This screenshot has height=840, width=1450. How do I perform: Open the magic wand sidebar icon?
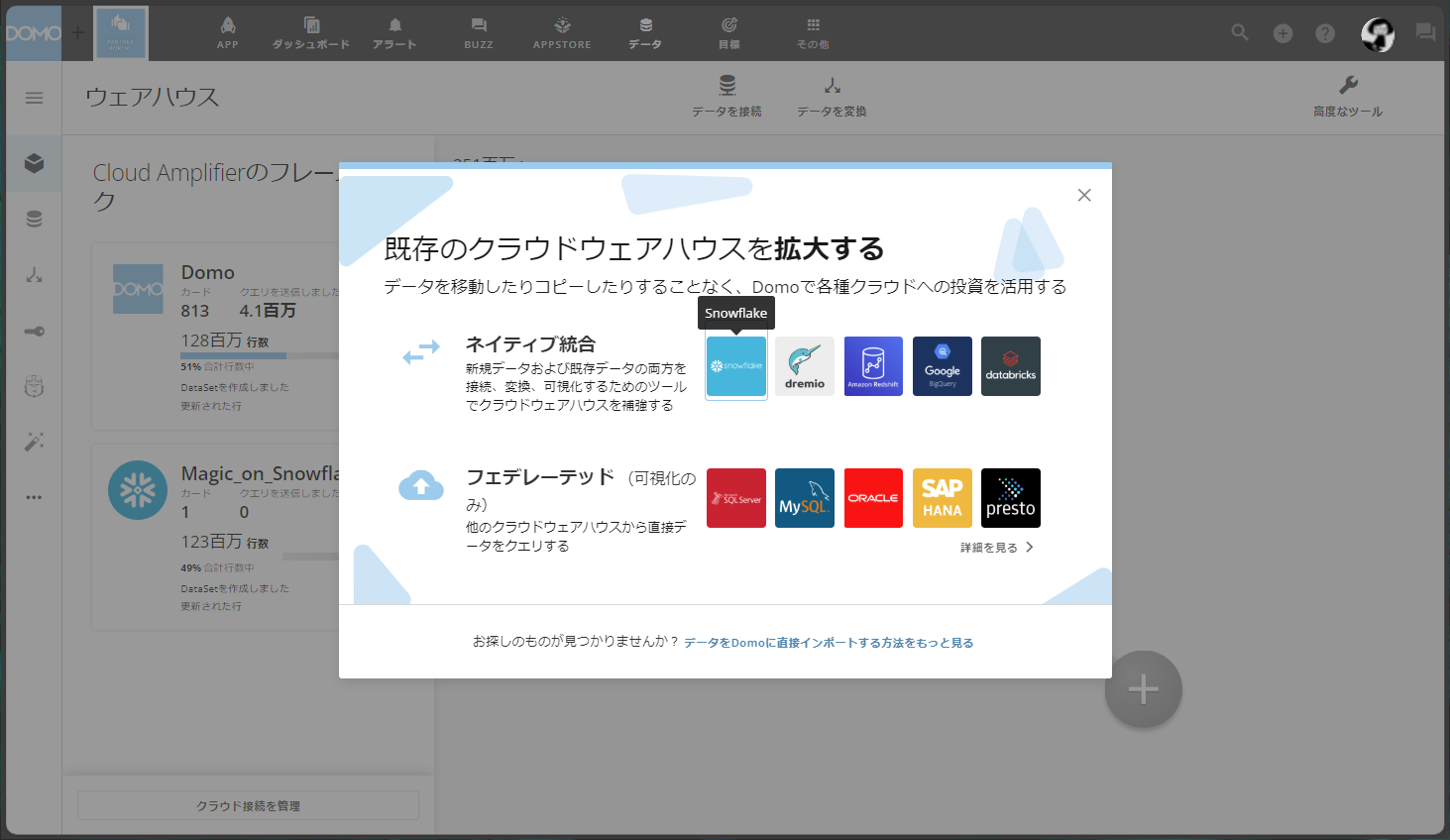(34, 441)
